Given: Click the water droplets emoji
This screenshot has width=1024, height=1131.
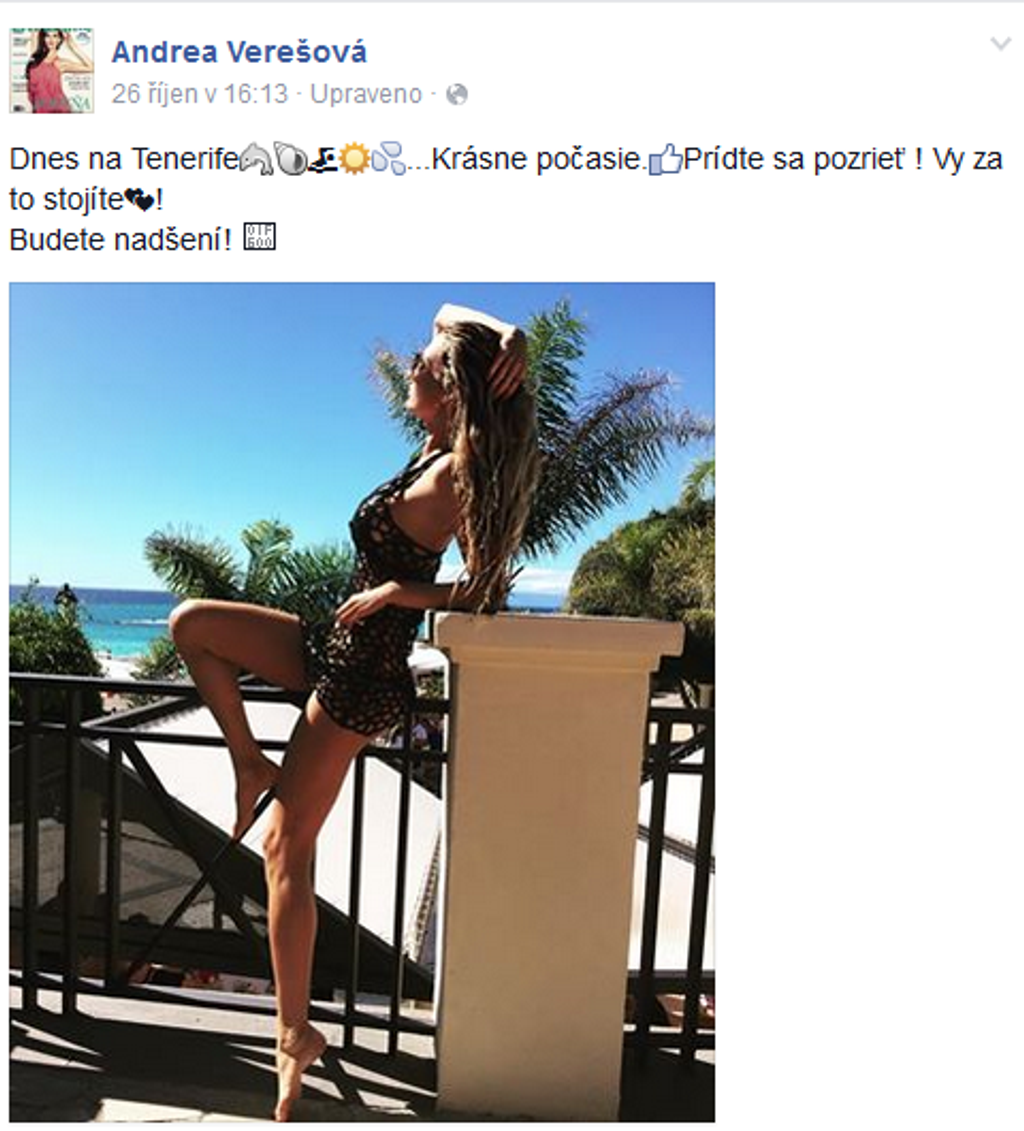Looking at the screenshot, I should (388, 160).
